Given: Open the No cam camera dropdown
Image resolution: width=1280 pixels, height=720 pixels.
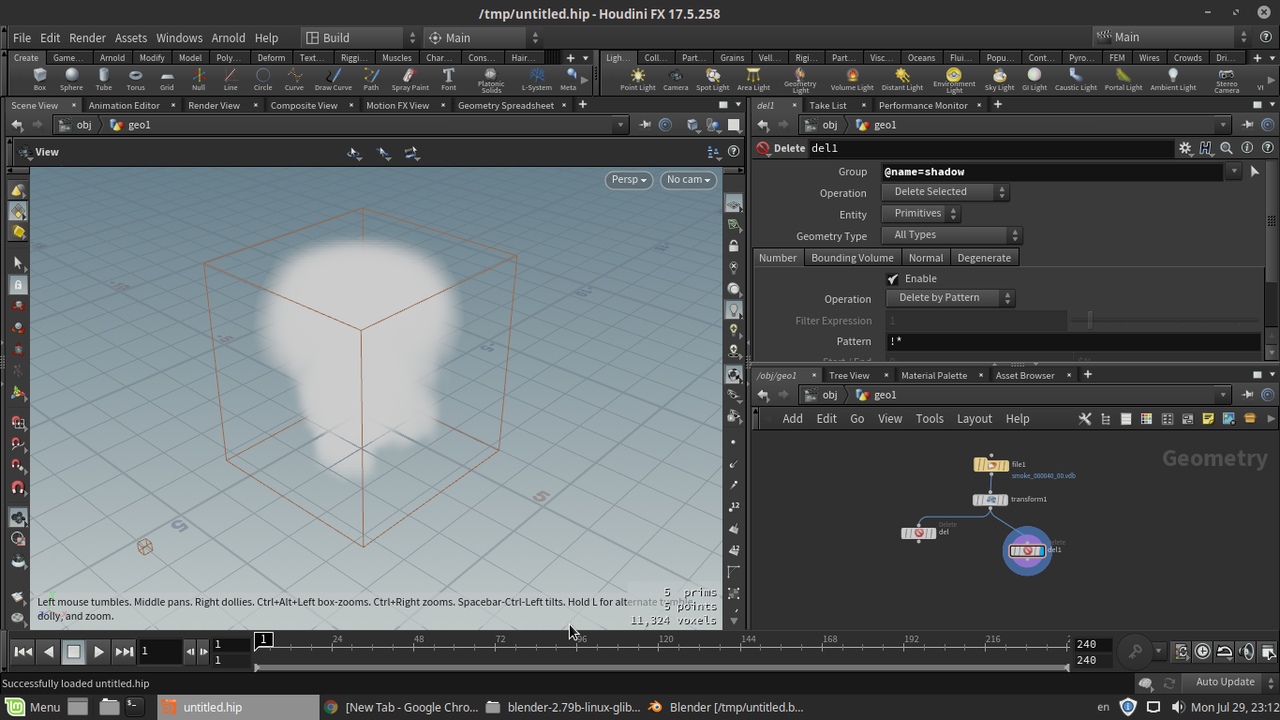Looking at the screenshot, I should tap(688, 180).
